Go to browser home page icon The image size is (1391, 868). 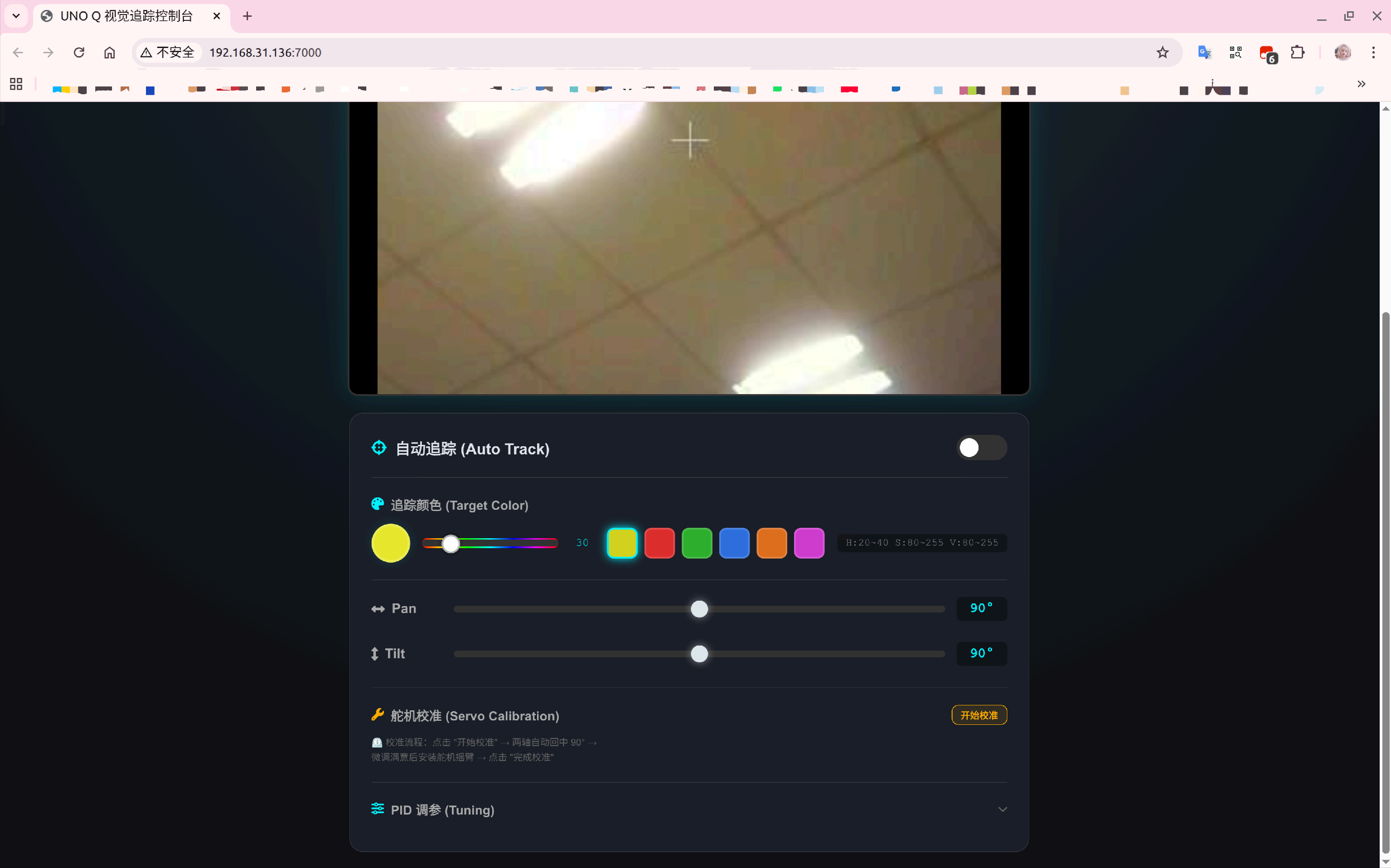click(110, 53)
